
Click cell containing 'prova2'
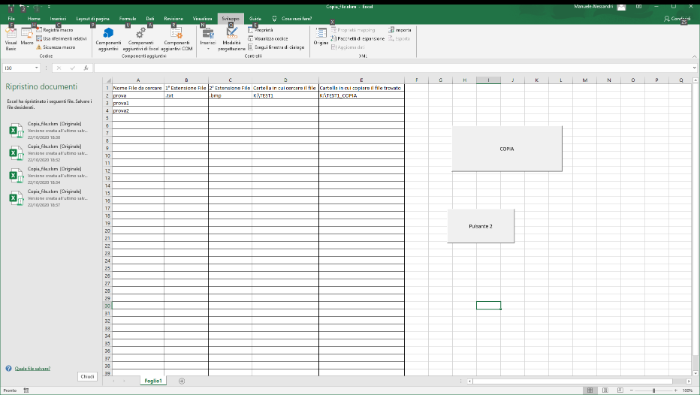coord(138,111)
